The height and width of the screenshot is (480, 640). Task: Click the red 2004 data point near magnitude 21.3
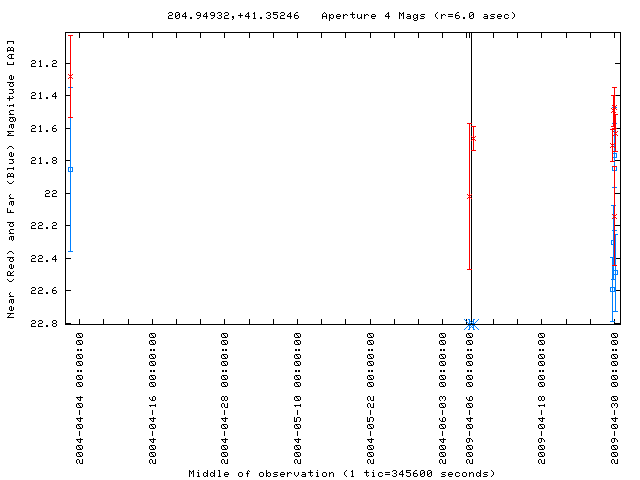(71, 77)
